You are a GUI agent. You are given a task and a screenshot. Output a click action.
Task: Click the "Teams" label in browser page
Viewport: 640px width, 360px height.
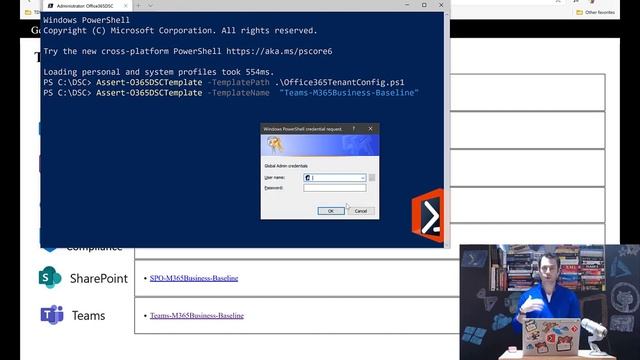click(x=89, y=316)
